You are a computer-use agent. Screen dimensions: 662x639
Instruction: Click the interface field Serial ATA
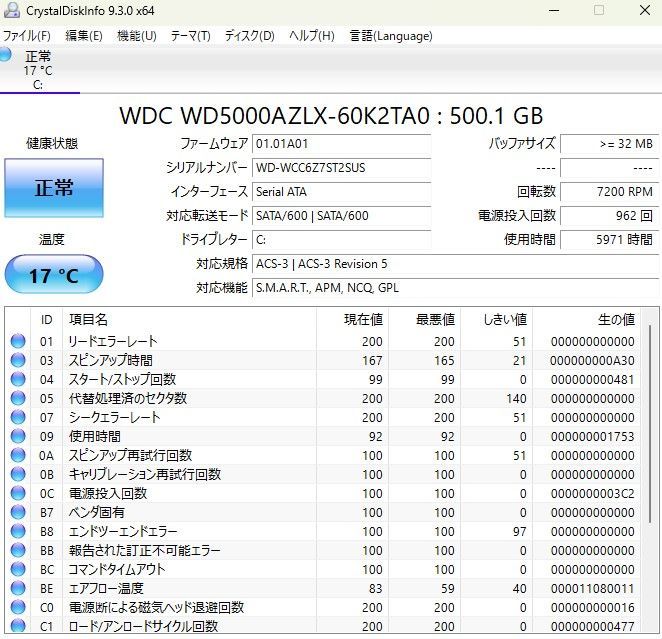coord(342,192)
